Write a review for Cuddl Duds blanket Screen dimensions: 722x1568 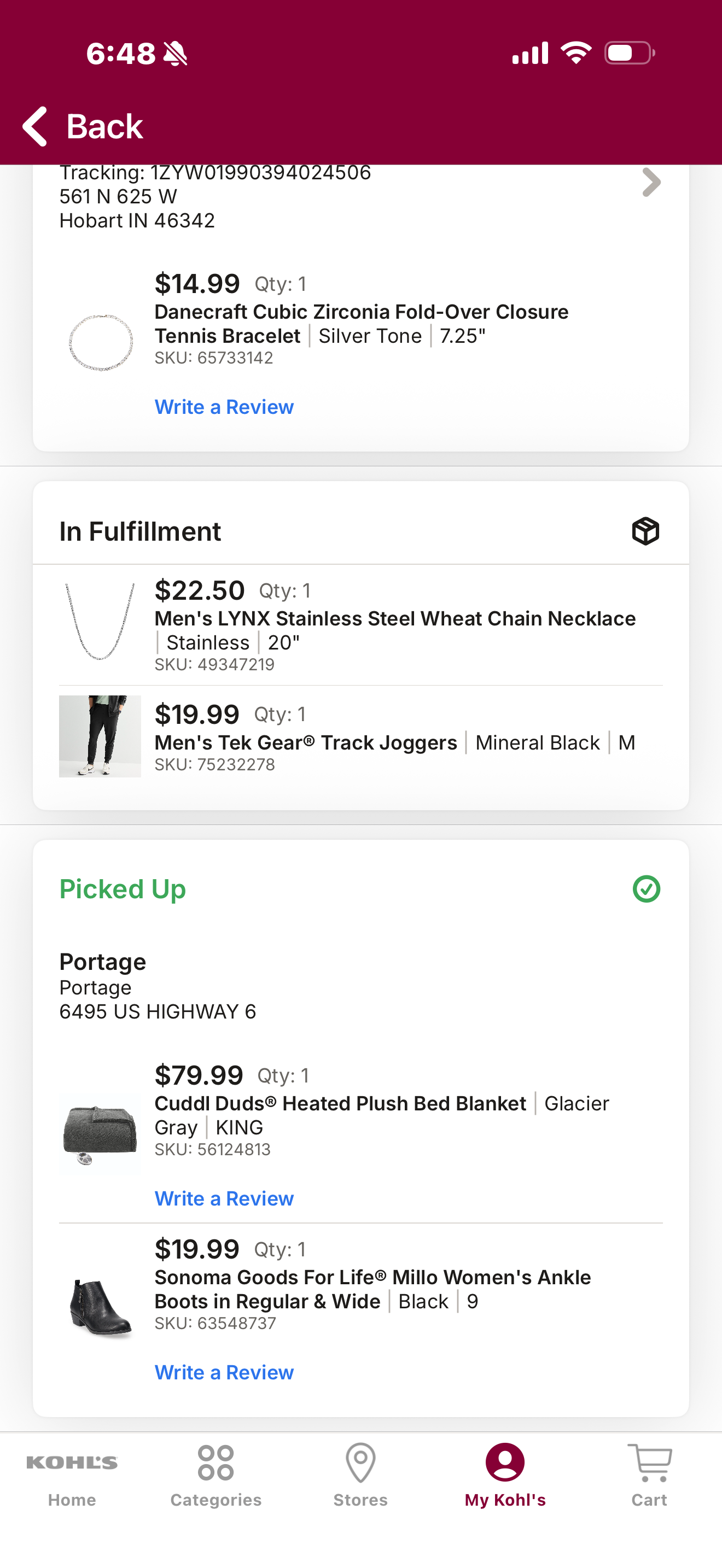224,1198
